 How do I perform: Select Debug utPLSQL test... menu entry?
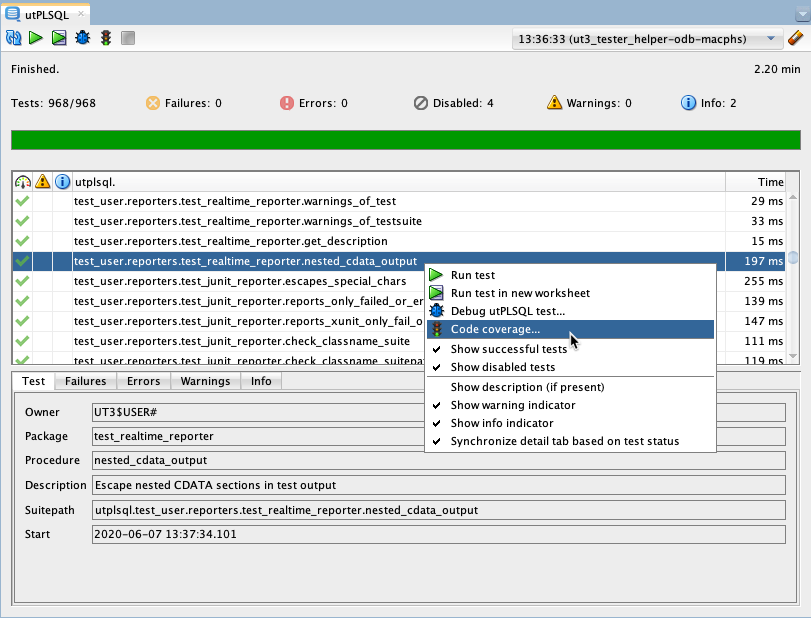(x=507, y=311)
